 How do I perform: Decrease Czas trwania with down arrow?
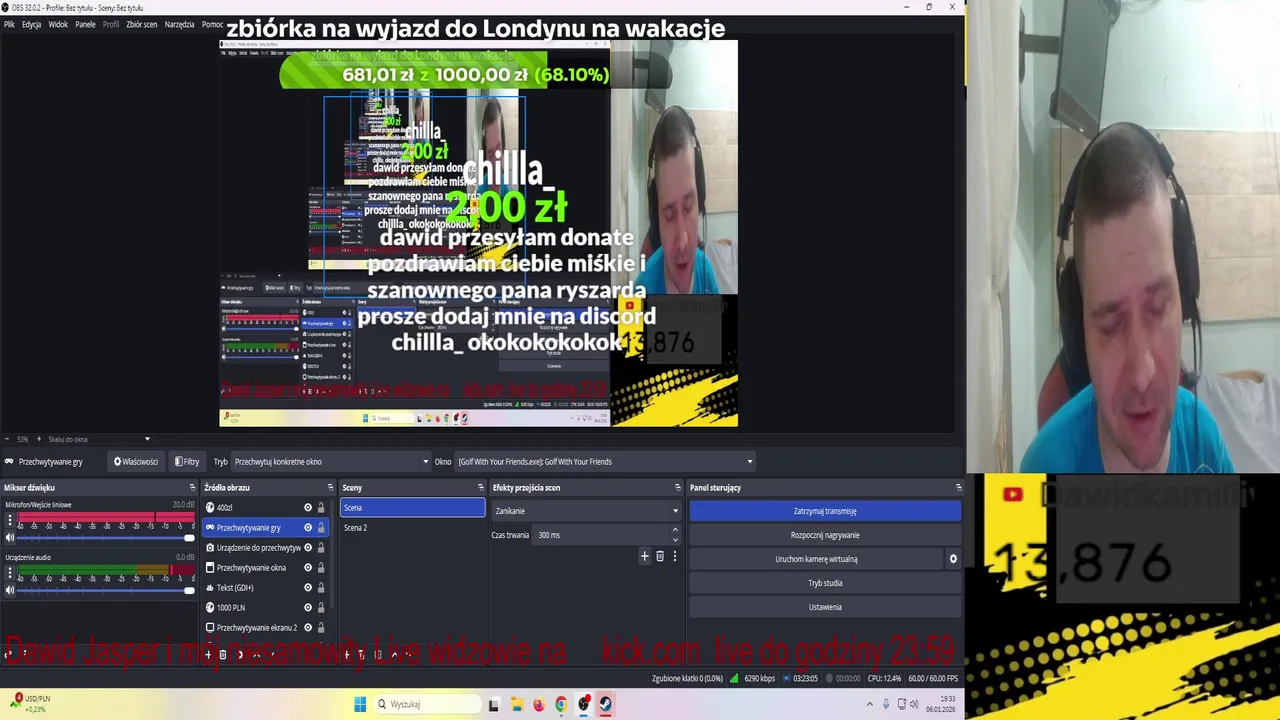click(676, 540)
